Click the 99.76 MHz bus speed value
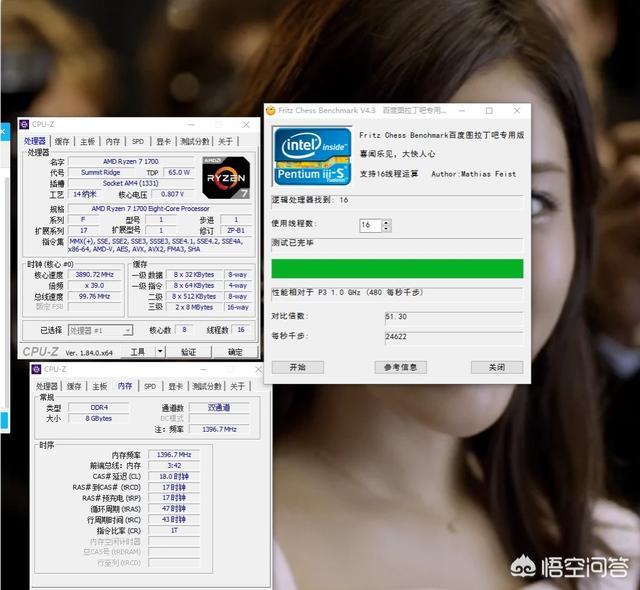The height and width of the screenshot is (590, 640). click(95, 296)
